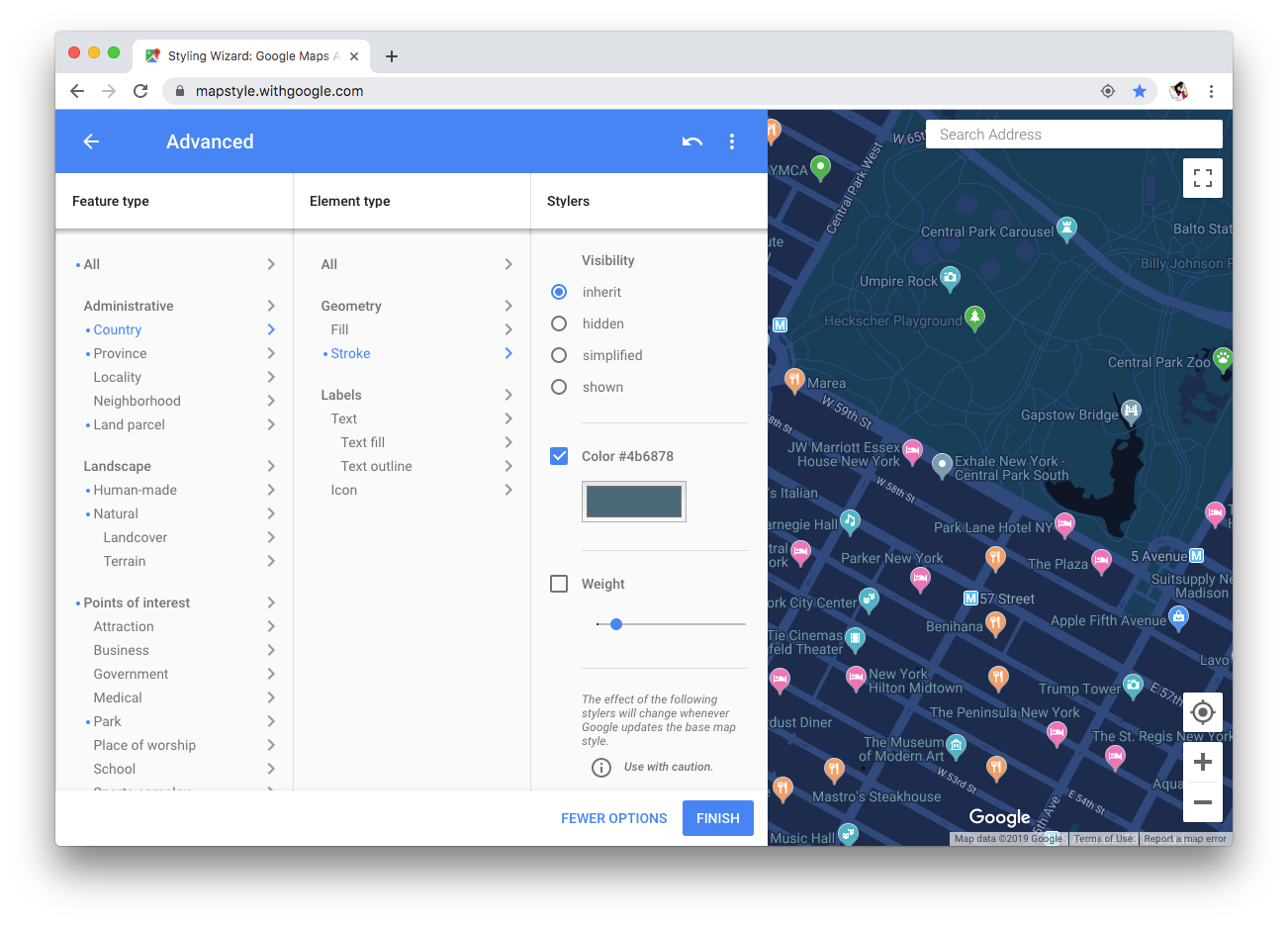1288x925 pixels.
Task: Expand the Landscape row chevron
Action: coord(271,466)
